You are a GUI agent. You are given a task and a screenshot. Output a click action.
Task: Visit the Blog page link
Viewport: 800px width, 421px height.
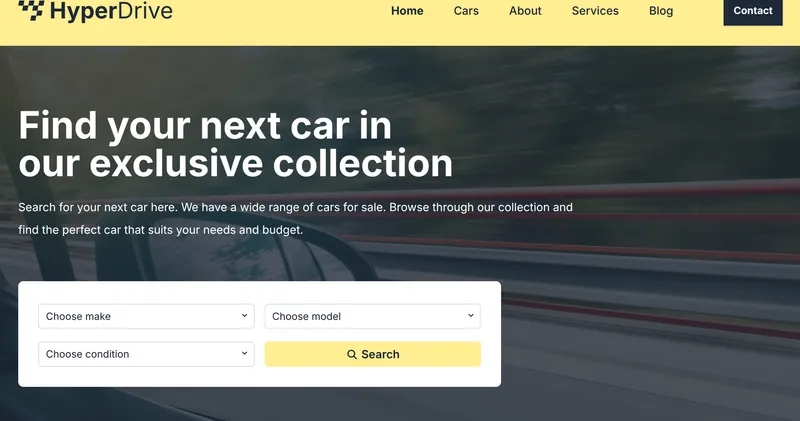661,11
